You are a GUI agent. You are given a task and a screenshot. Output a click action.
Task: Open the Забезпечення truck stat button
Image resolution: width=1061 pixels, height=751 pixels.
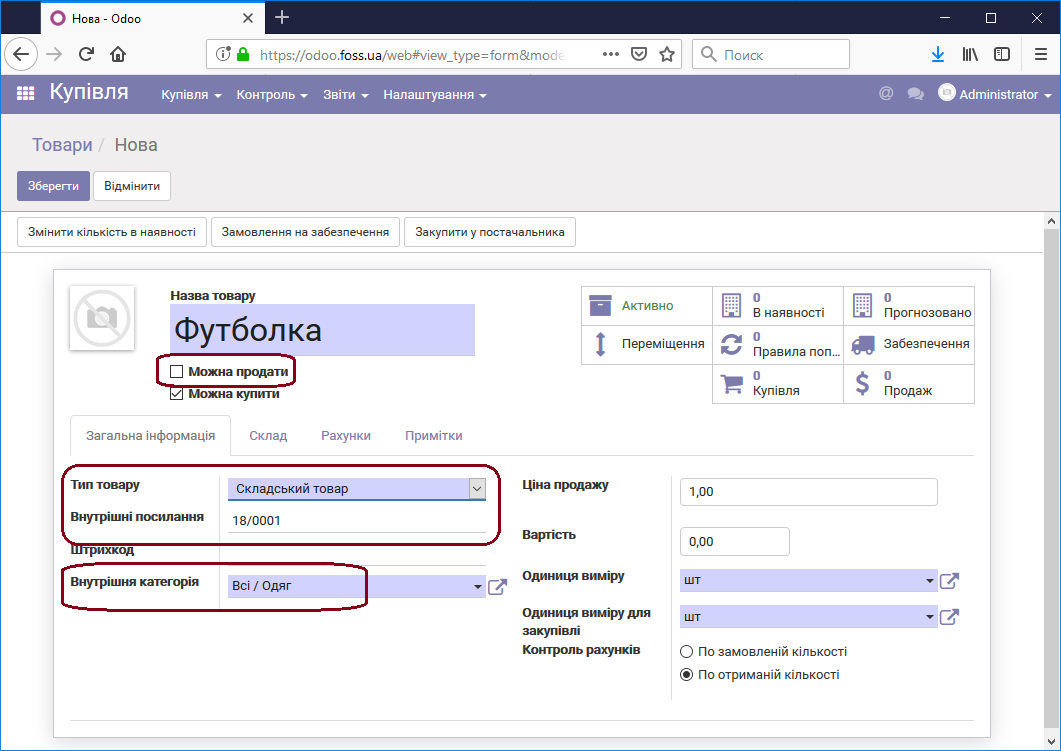point(909,344)
